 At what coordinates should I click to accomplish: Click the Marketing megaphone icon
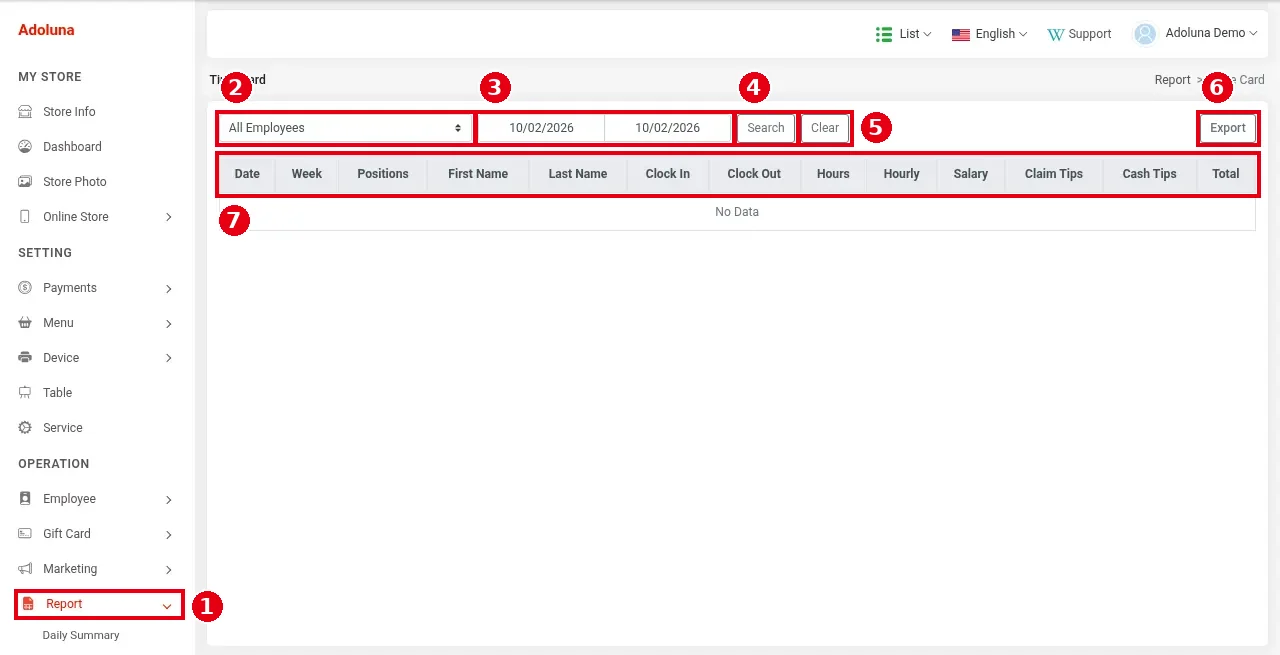tap(25, 569)
